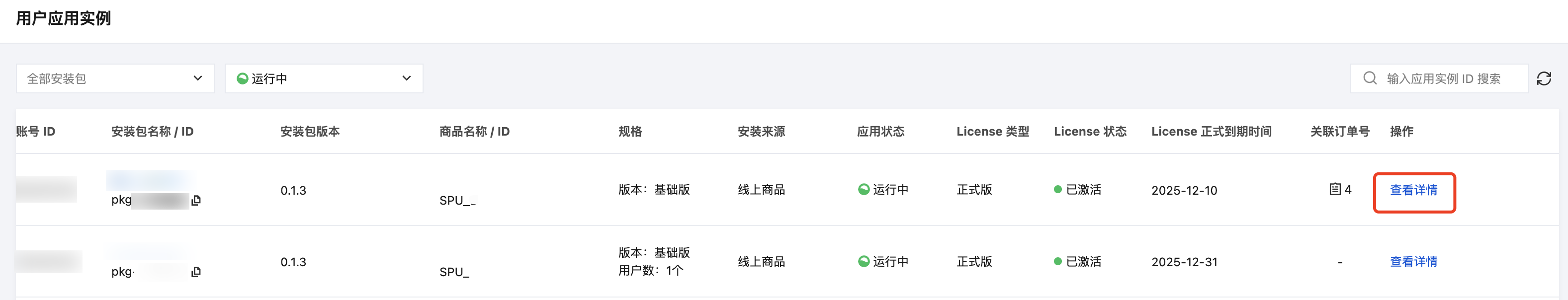Click the 关联订单号 column header
Screen dimensions: 1568x300
coord(1340,132)
